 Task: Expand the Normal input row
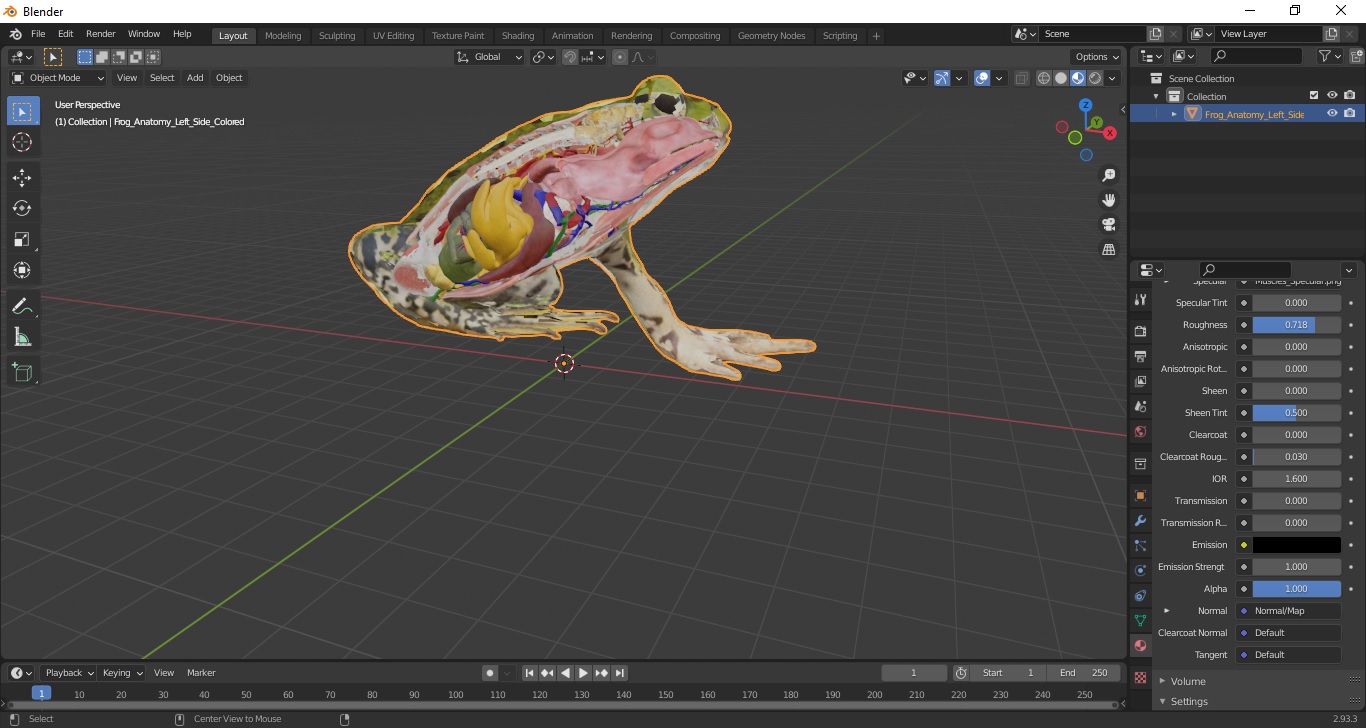tap(1167, 611)
